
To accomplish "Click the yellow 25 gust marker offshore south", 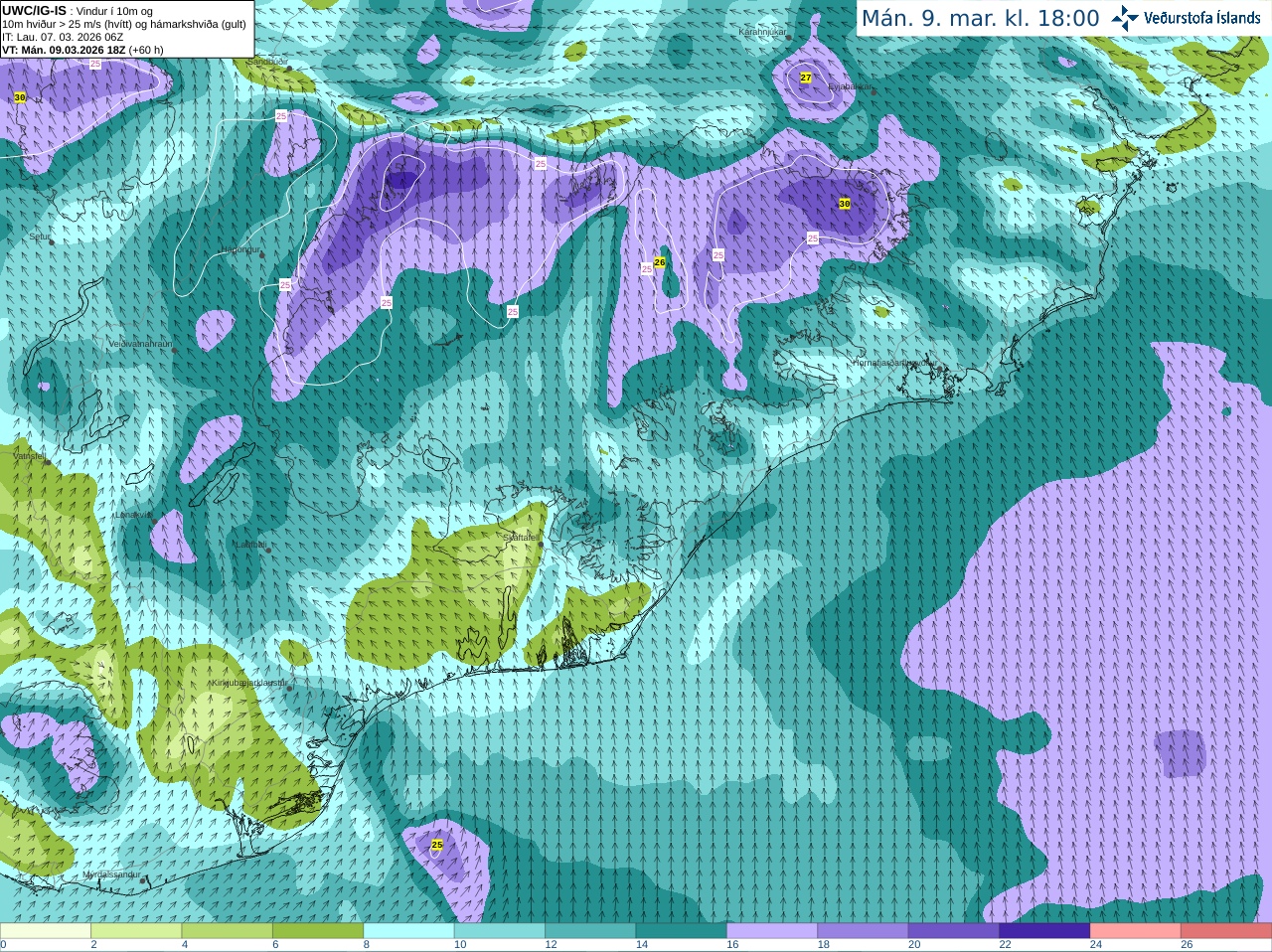I will pyautogui.click(x=437, y=845).
